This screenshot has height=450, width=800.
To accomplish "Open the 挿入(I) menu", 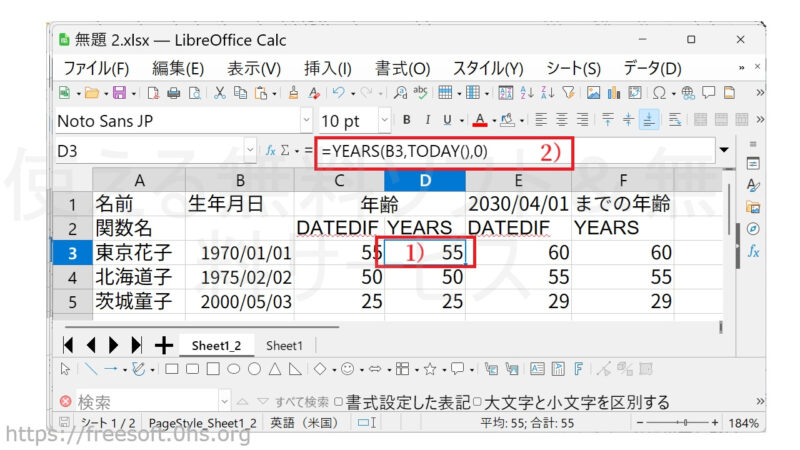I will click(x=327, y=68).
